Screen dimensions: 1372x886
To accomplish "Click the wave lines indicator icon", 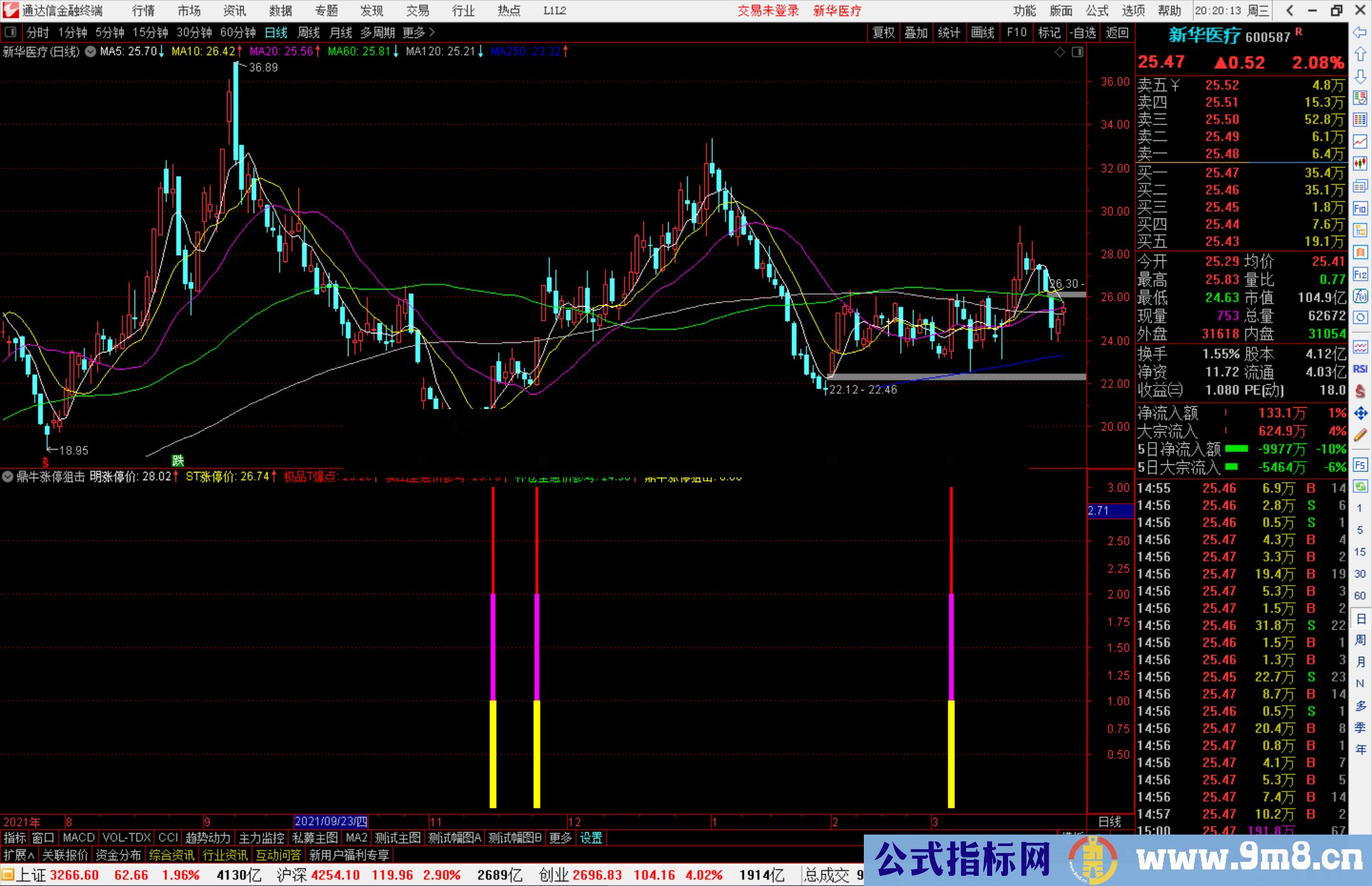I will point(1360,347).
